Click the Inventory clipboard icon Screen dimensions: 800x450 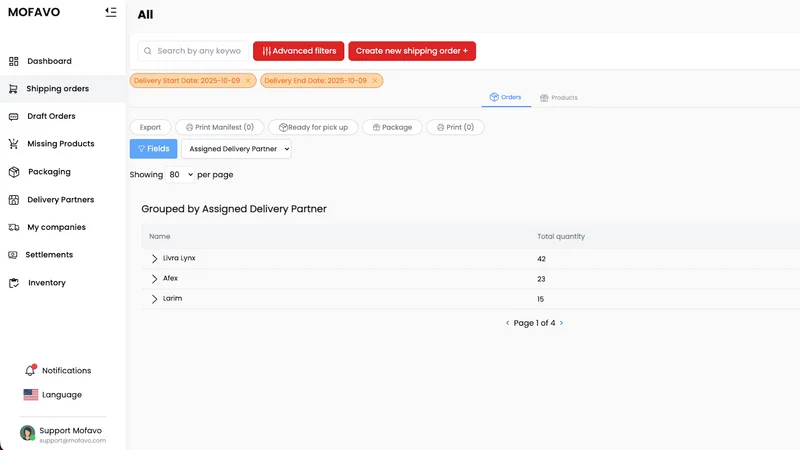14,283
